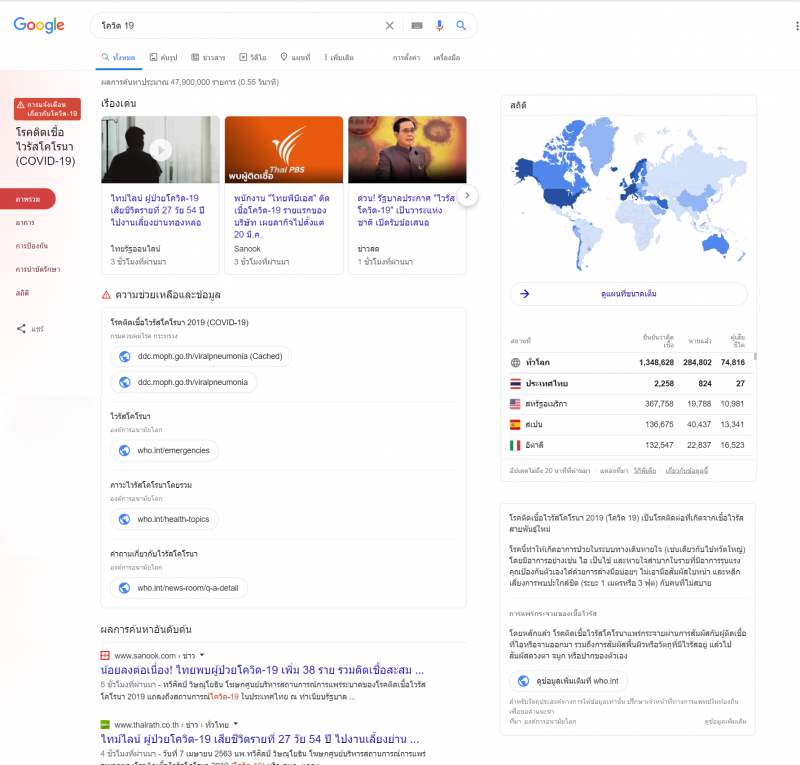Clear the search query using the X icon

click(x=390, y=25)
